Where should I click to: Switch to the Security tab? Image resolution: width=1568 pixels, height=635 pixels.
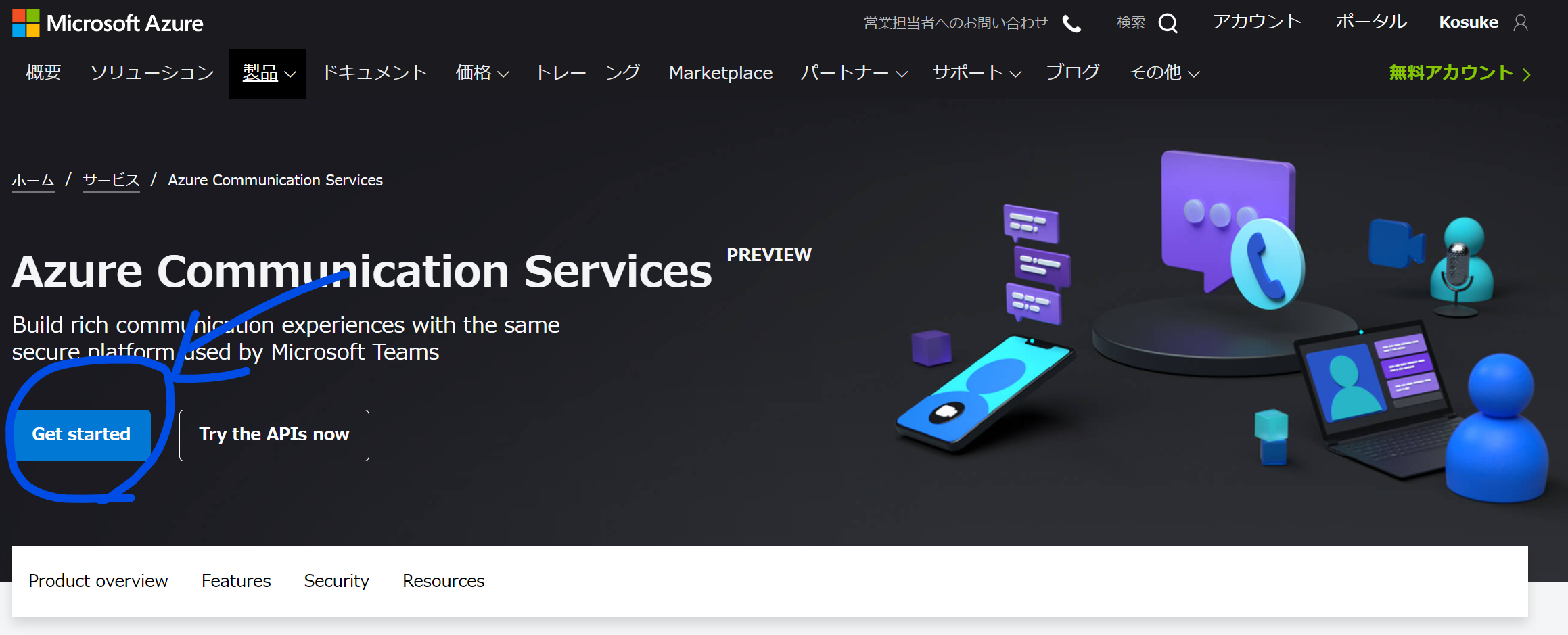click(336, 581)
